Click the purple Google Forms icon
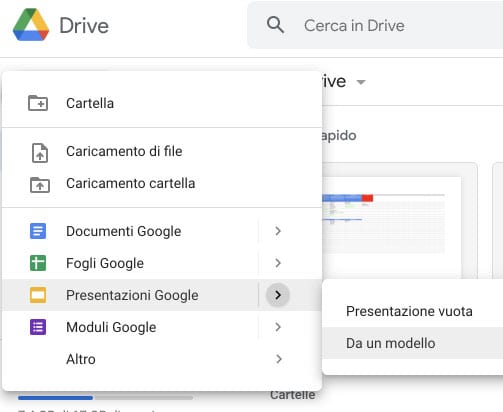The width and height of the screenshot is (503, 412). tap(38, 327)
